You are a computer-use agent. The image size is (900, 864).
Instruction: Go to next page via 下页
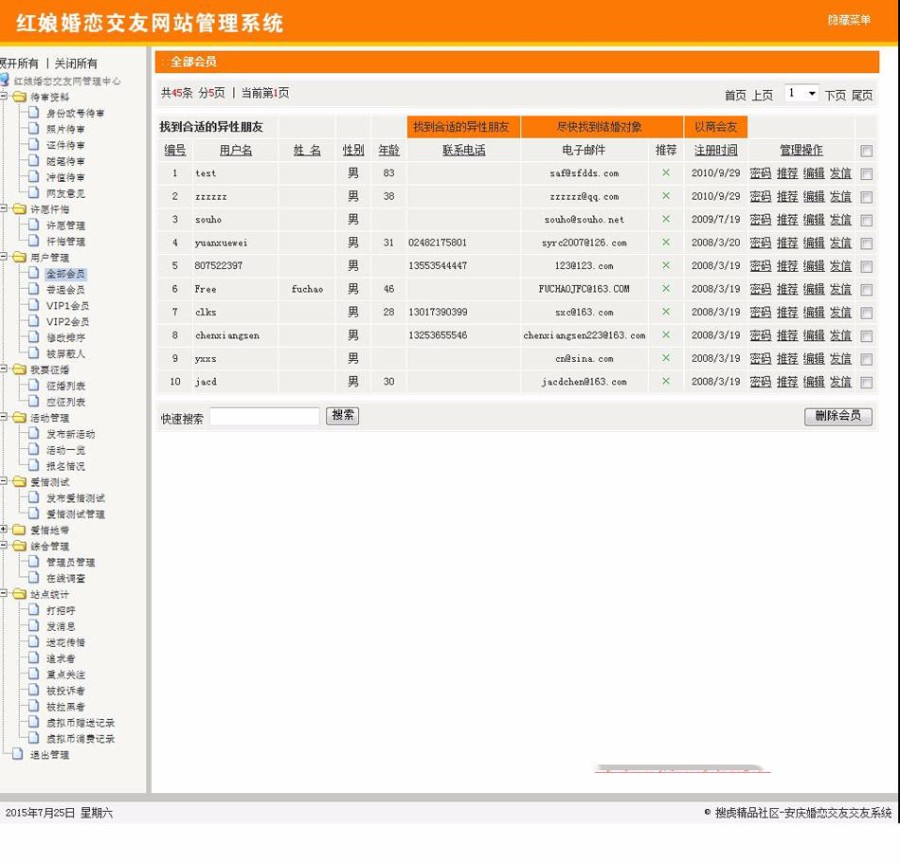(835, 95)
